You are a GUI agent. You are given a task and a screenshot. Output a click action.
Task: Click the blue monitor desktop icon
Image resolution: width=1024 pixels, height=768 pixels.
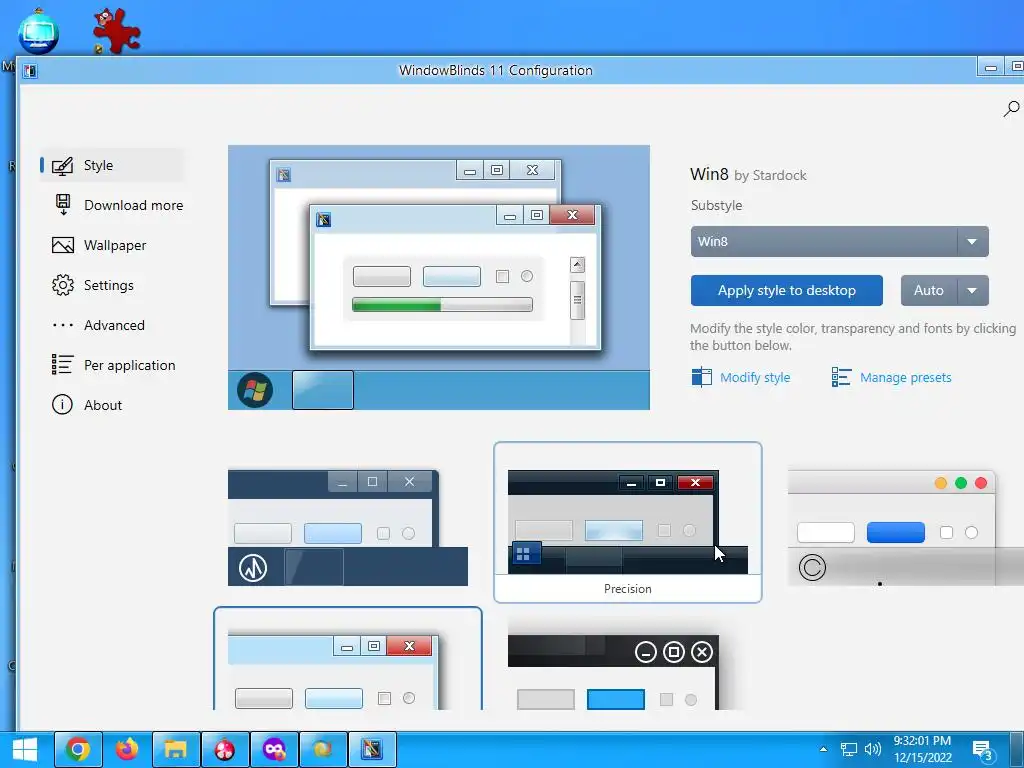[x=39, y=31]
